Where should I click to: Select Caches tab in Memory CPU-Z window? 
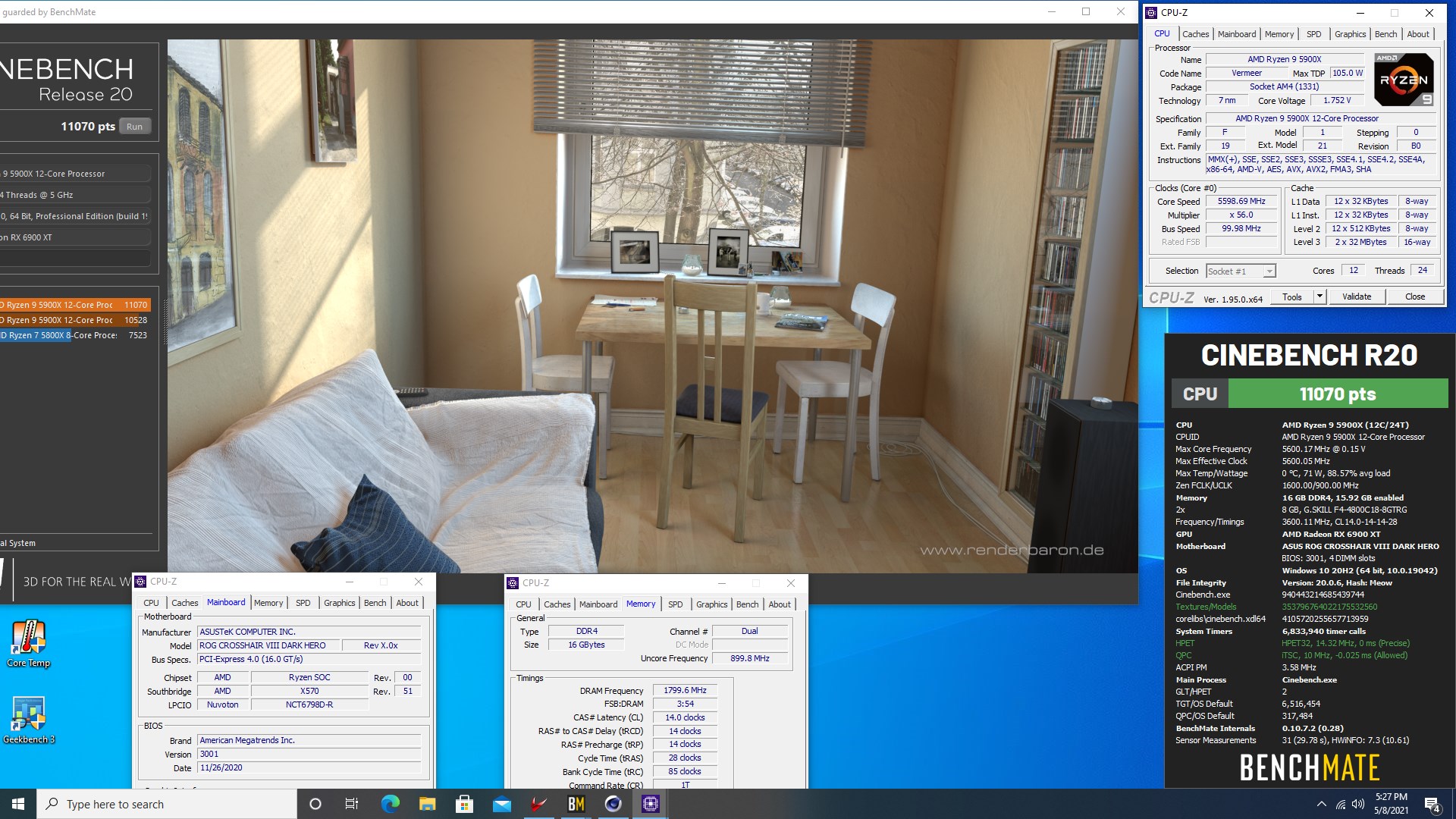point(557,604)
